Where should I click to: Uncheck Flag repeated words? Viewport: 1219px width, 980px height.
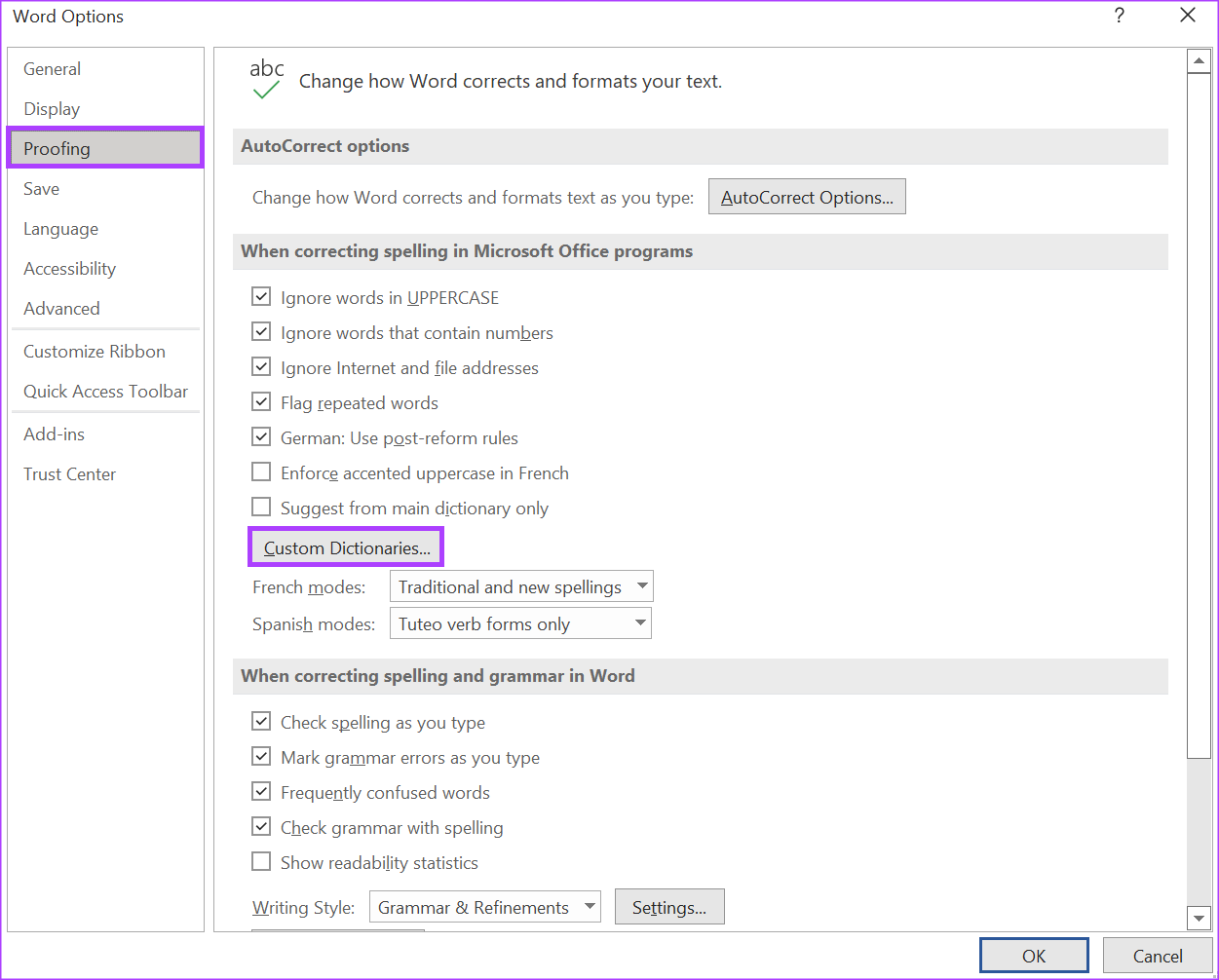tap(261, 402)
